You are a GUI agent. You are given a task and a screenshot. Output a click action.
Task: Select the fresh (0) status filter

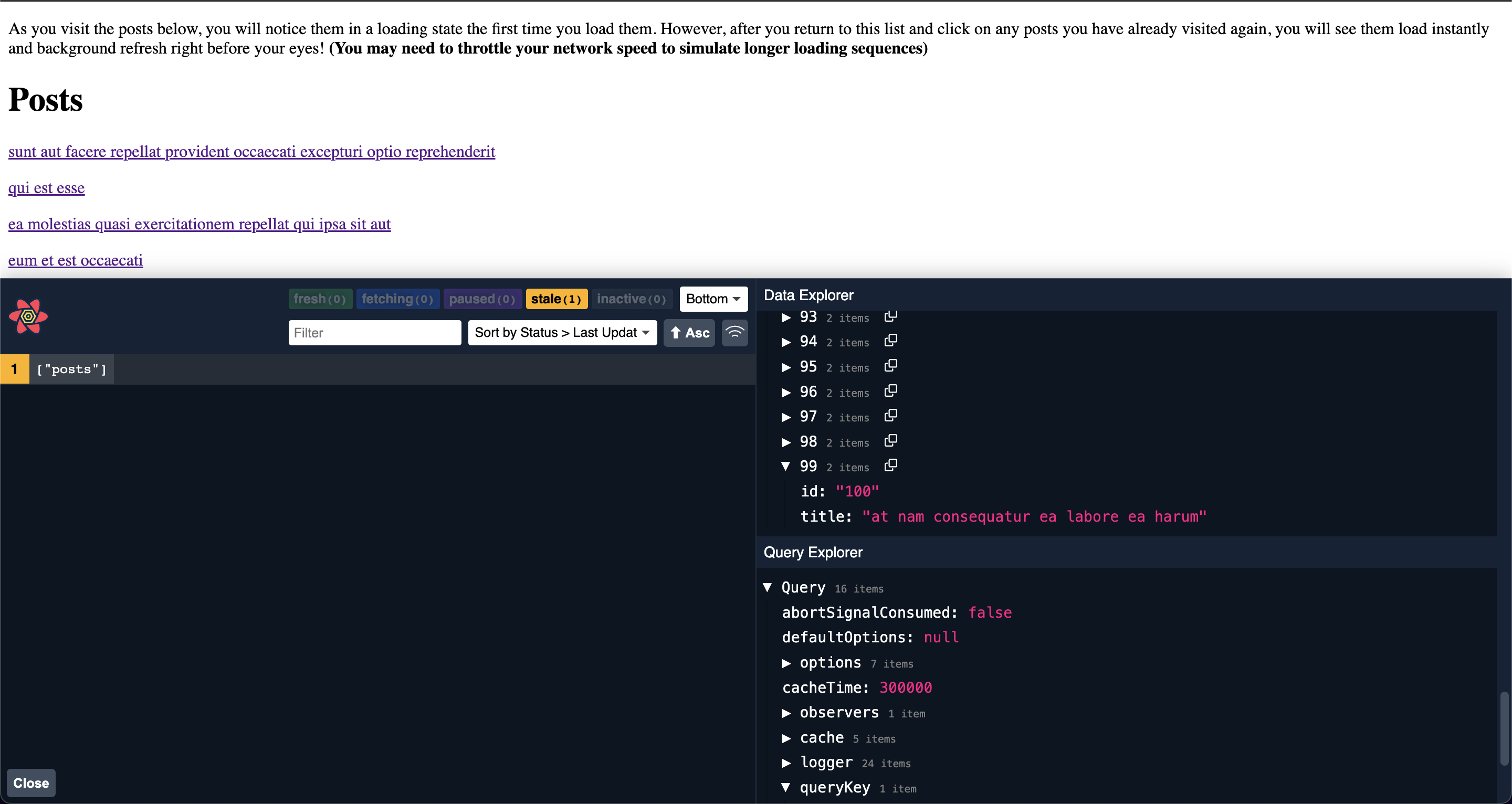pos(320,299)
